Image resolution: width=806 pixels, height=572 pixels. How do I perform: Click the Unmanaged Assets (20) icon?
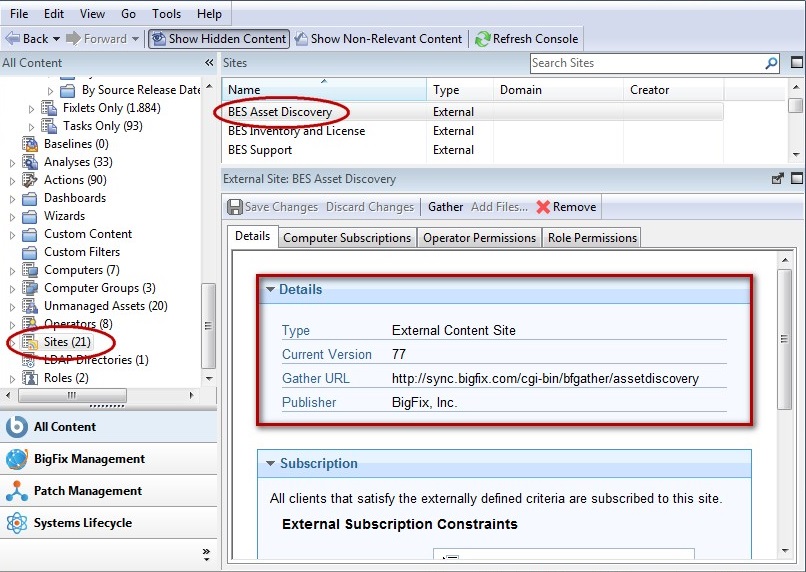[x=30, y=306]
